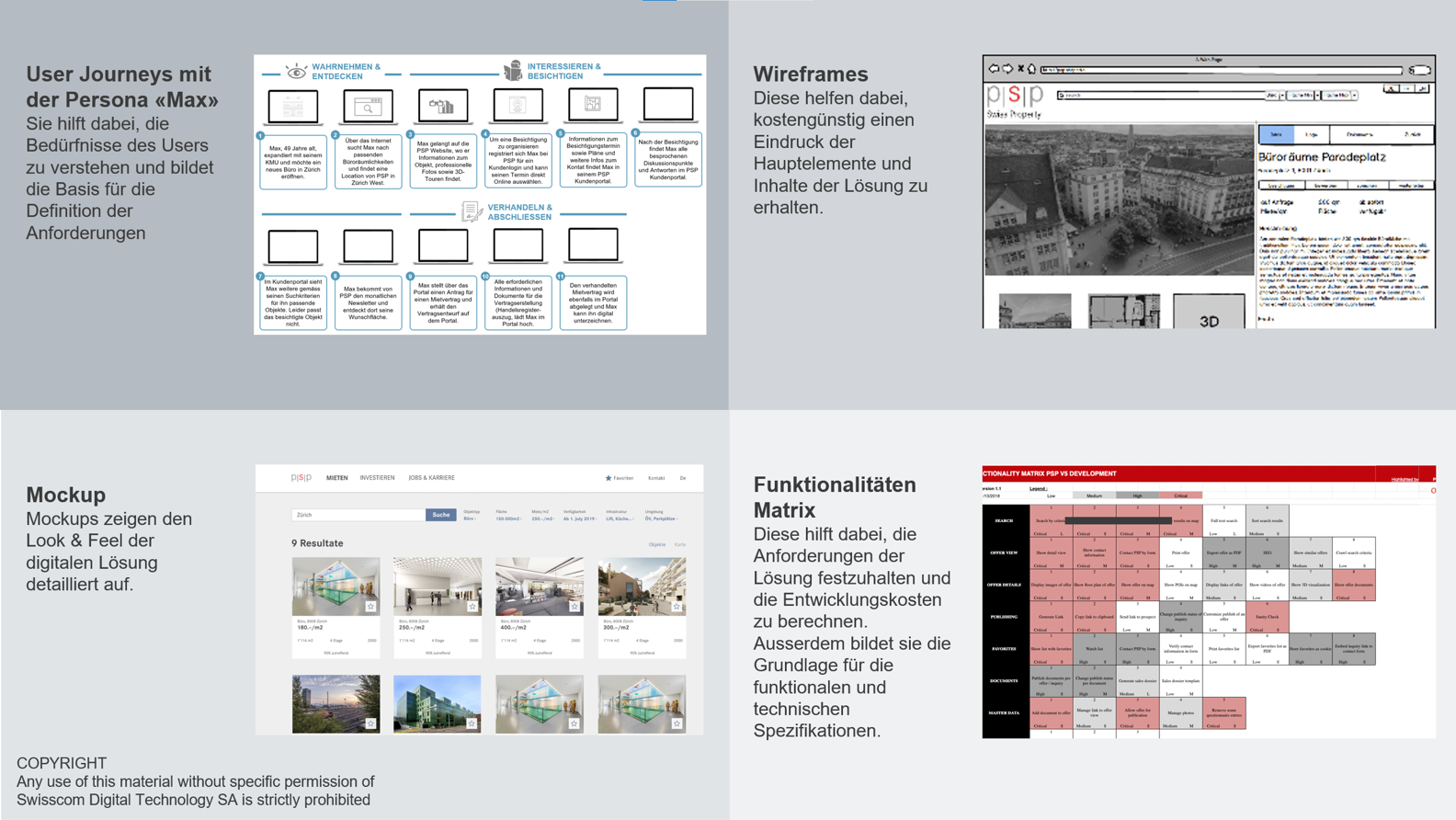This screenshot has width=1456, height=820.
Task: Favorite the green glass building listing
Action: (472, 723)
